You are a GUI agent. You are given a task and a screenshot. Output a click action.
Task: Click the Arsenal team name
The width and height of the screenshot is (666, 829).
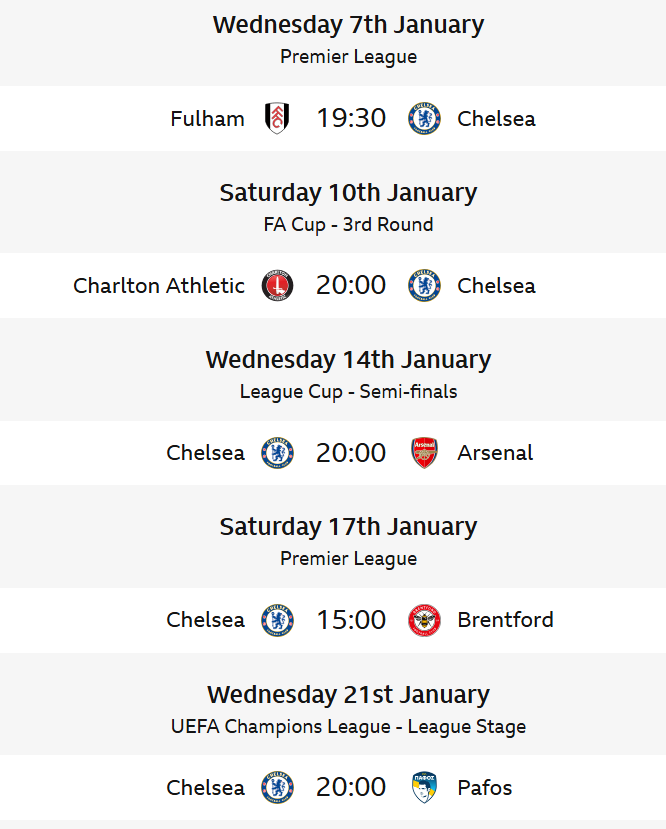pos(495,453)
